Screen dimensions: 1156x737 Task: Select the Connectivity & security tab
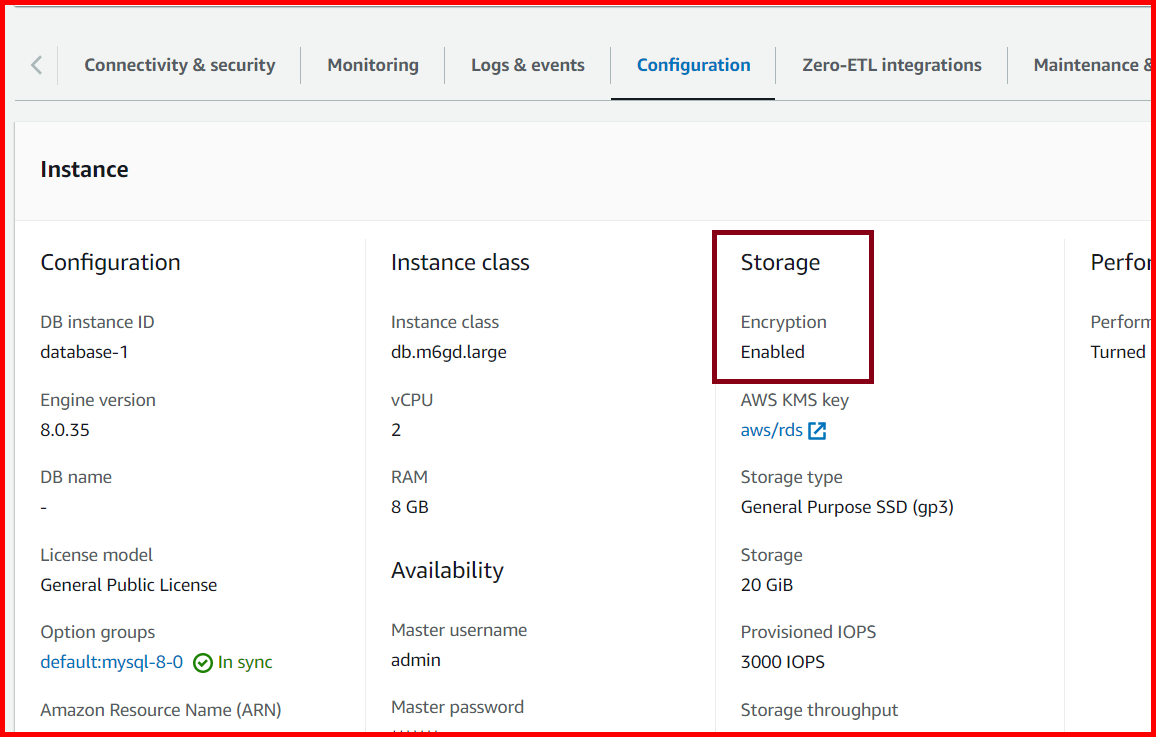(x=179, y=64)
